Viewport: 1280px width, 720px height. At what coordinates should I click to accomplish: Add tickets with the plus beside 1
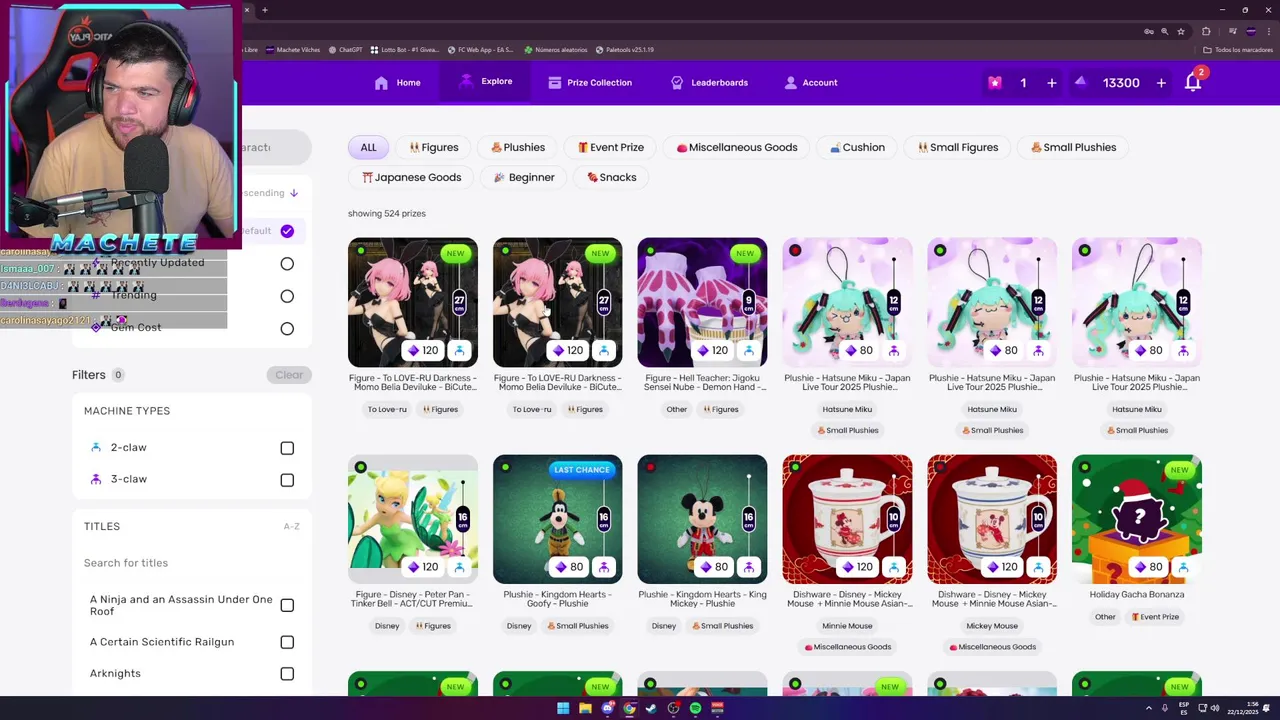[x=1051, y=83]
